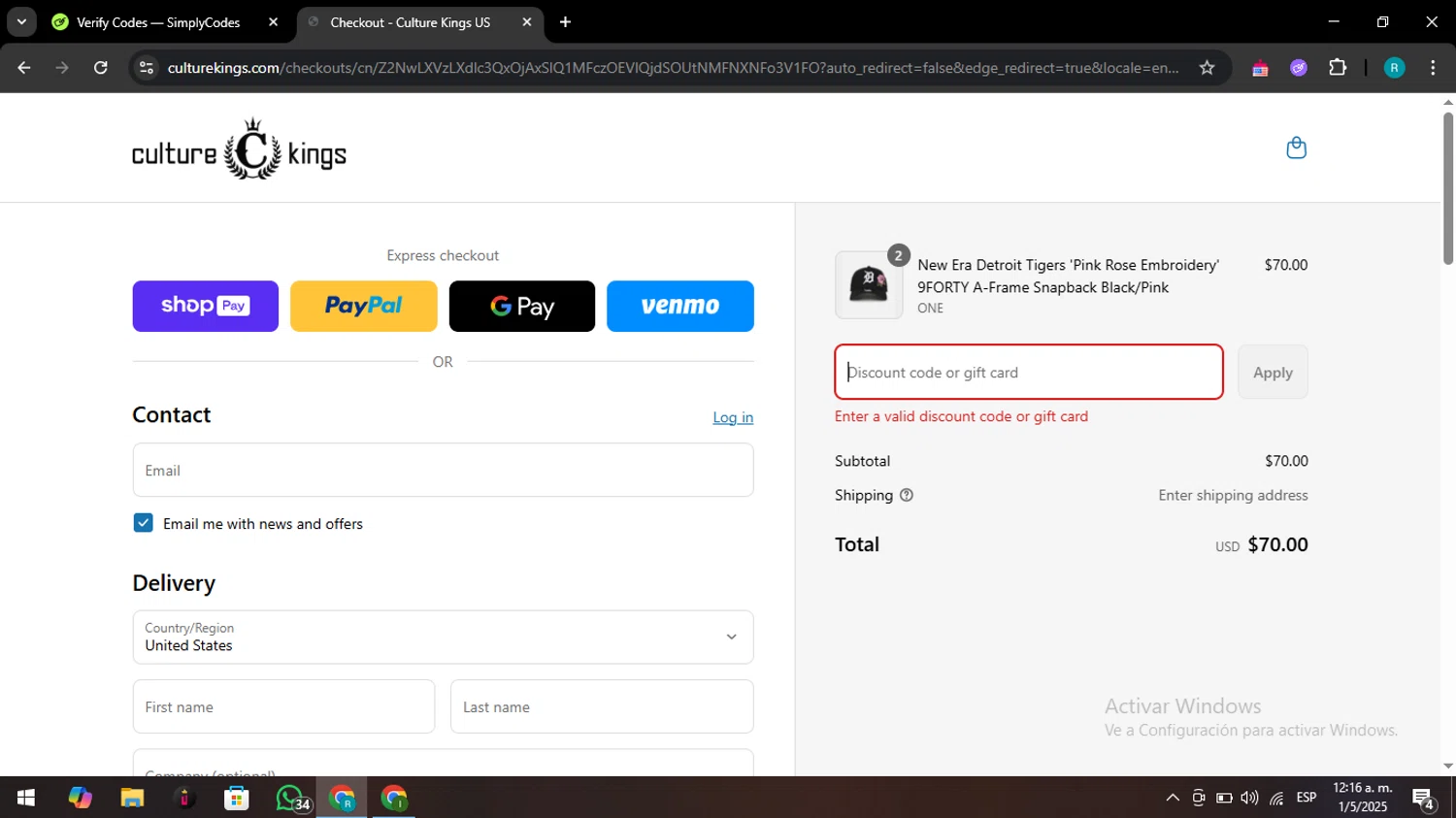Viewport: 1456px width, 818px height.
Task: Reload the checkout page
Action: (x=101, y=68)
